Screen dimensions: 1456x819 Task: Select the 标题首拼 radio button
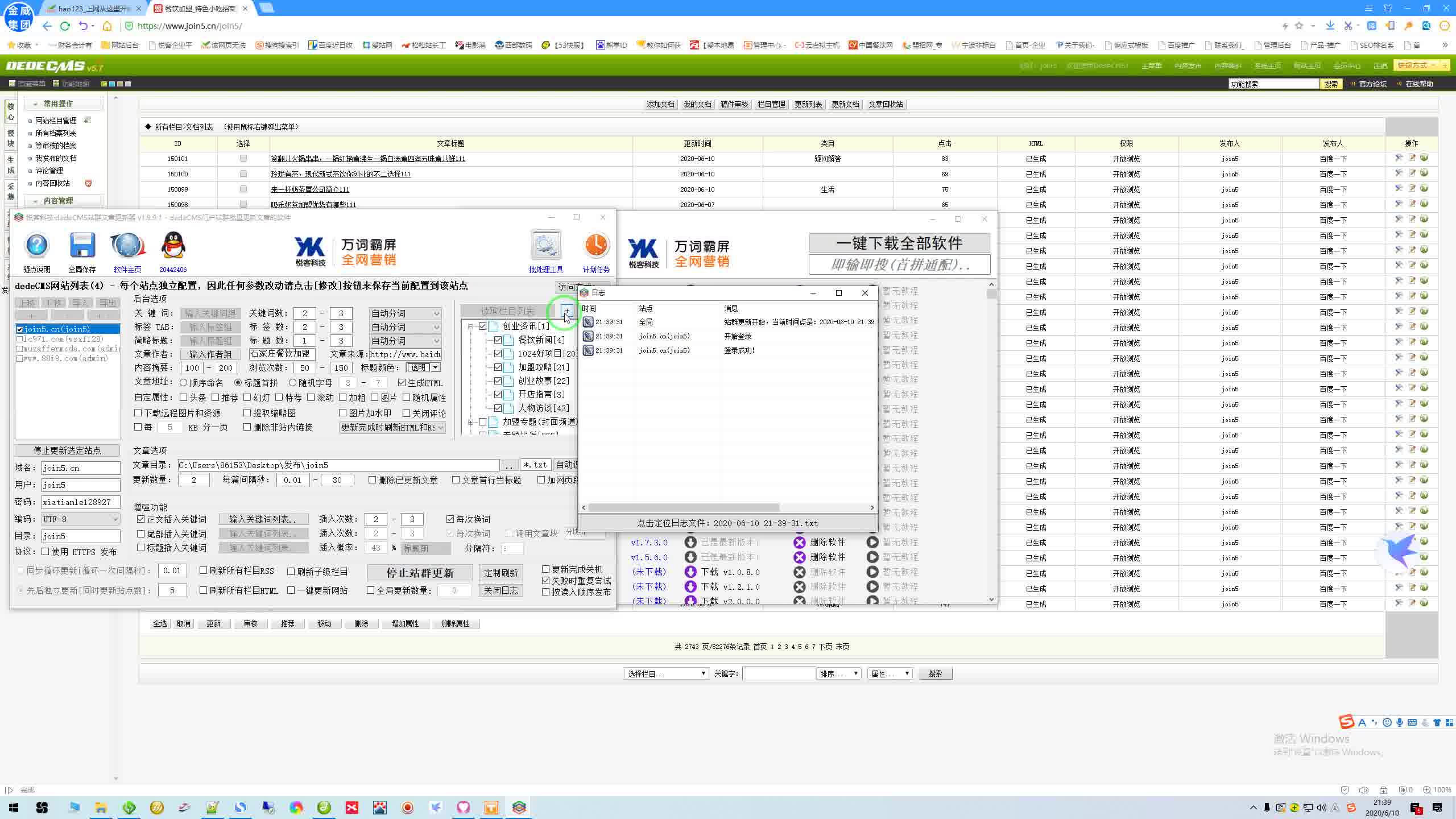coord(238,383)
